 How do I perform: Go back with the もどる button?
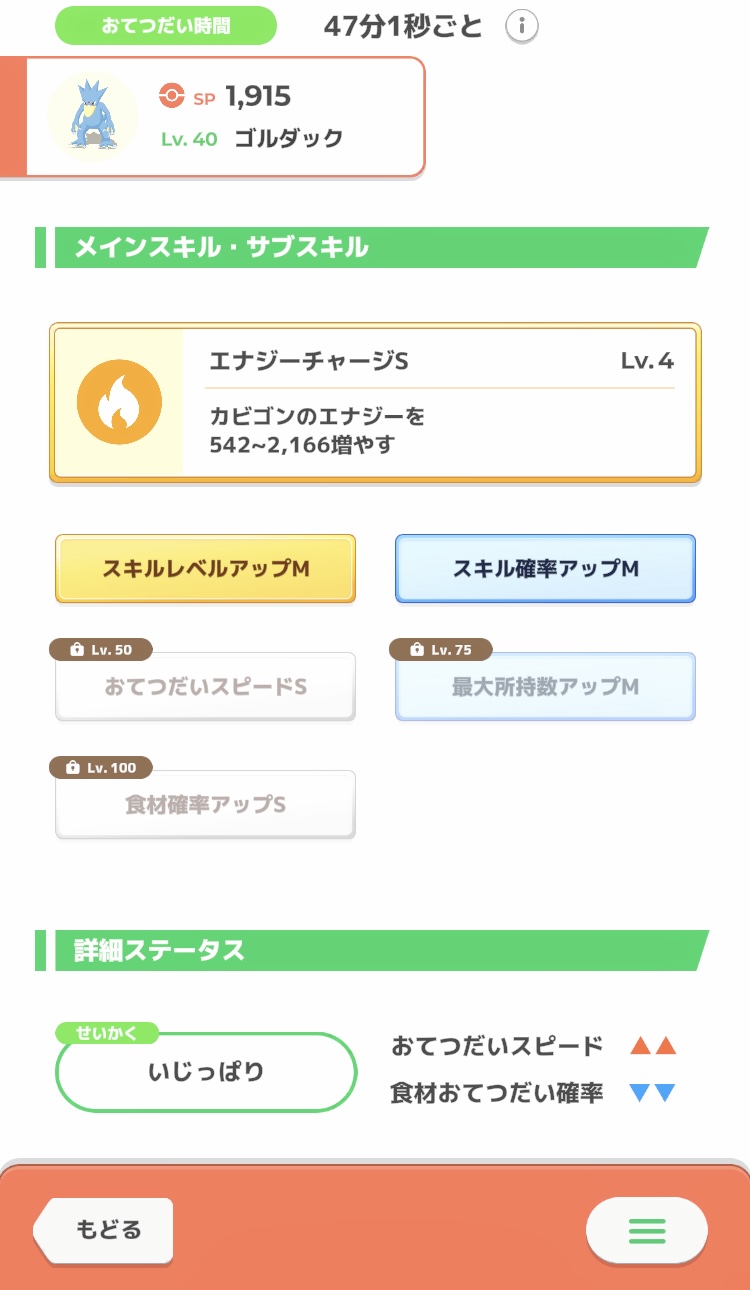click(103, 1230)
